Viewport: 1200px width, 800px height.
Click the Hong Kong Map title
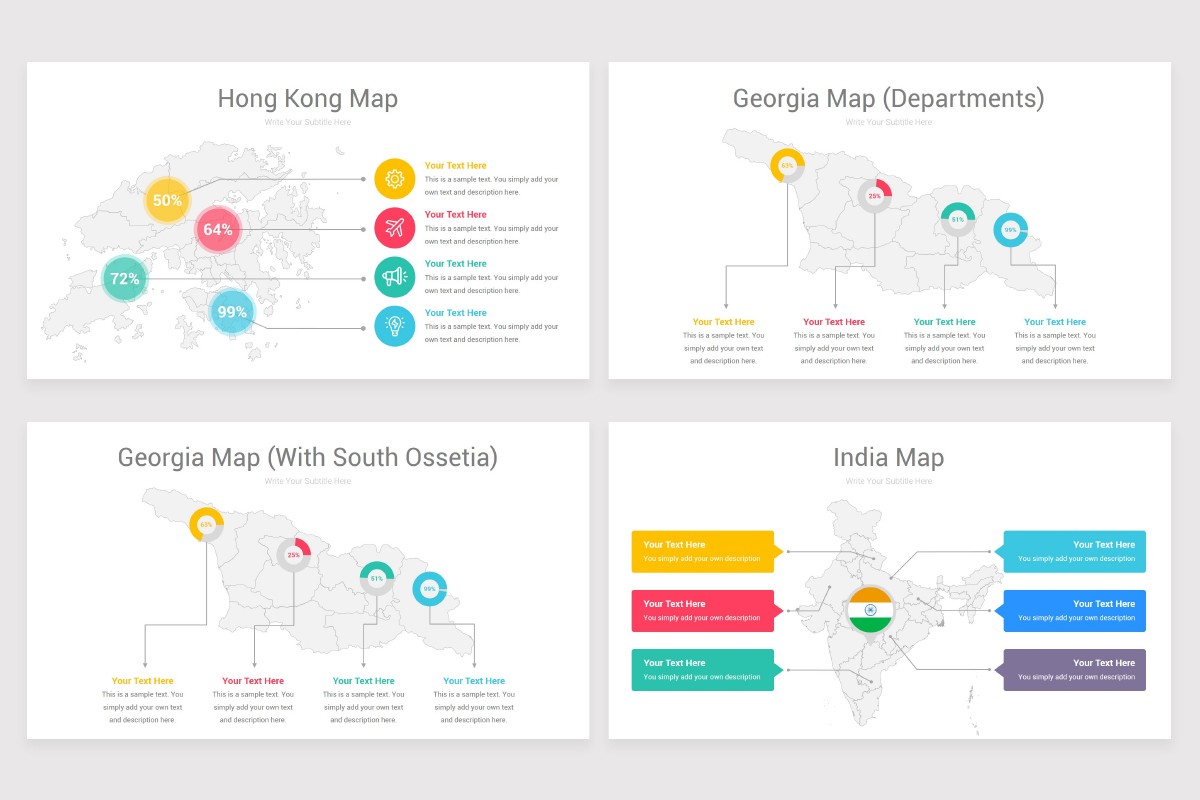(307, 99)
